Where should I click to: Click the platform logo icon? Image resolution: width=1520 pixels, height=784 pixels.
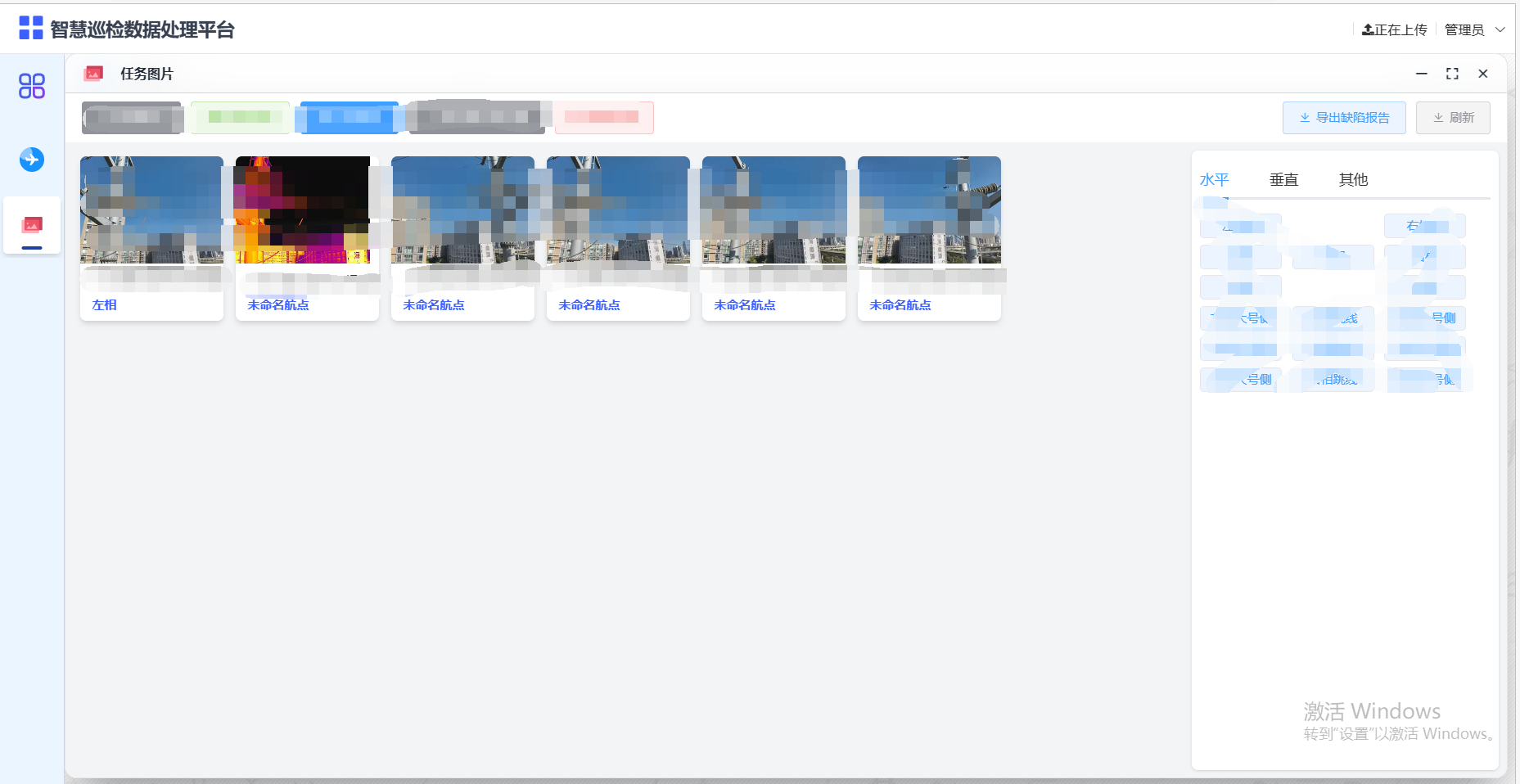point(30,28)
